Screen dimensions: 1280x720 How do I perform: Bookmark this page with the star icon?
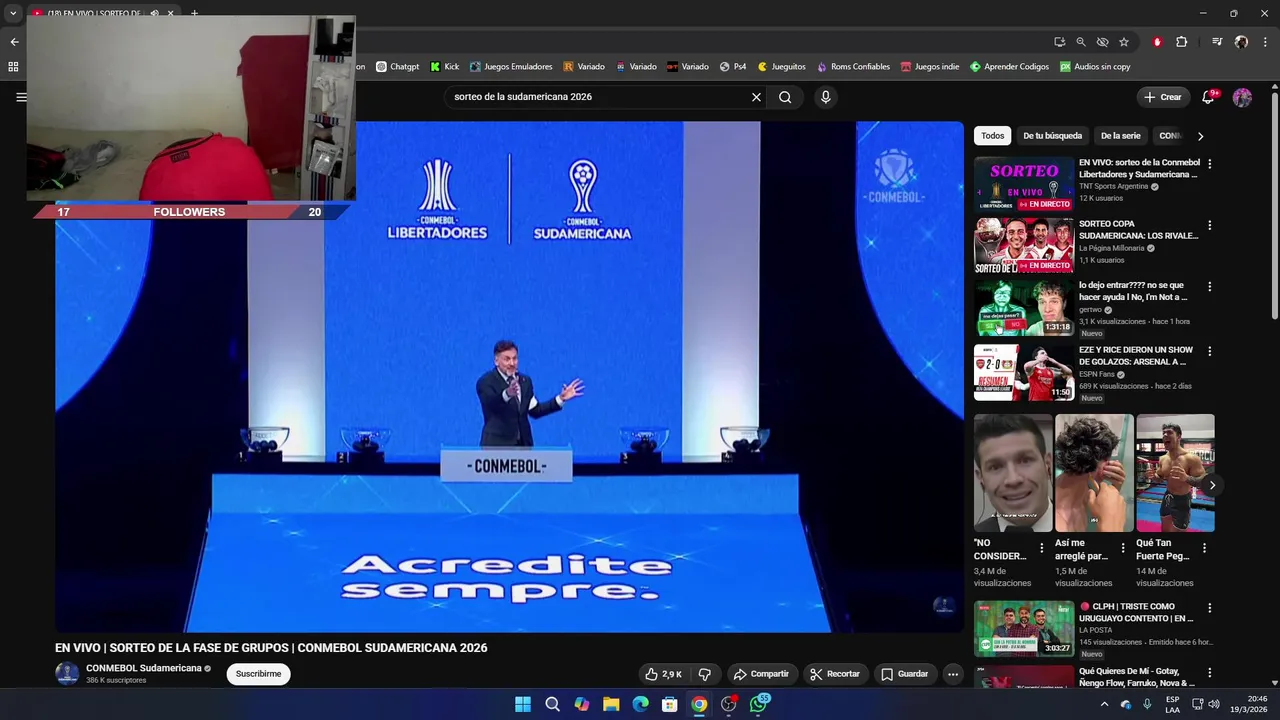pos(1124,42)
